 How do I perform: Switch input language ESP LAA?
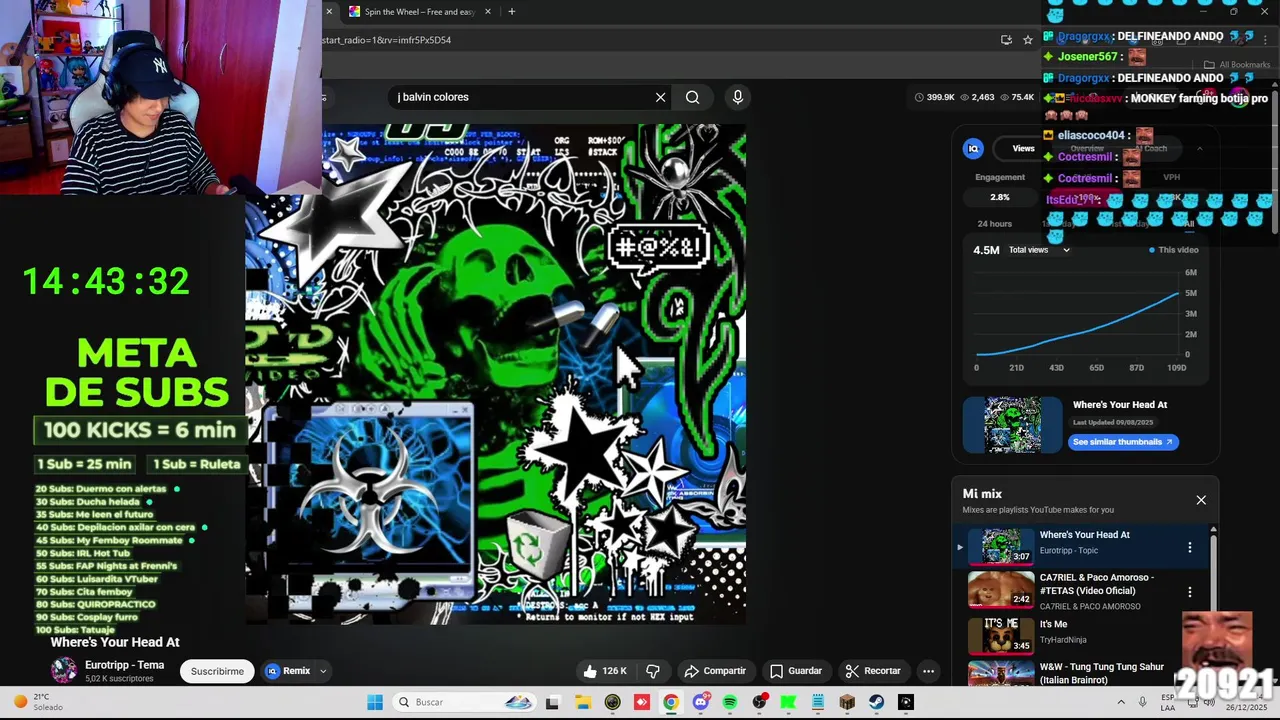pos(1168,702)
